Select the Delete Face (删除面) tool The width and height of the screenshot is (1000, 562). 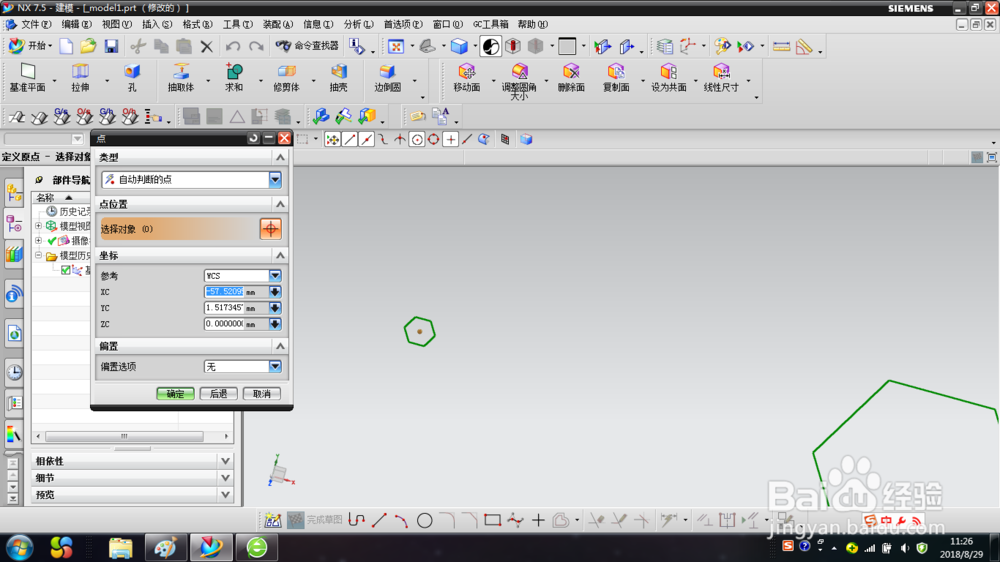tap(571, 78)
